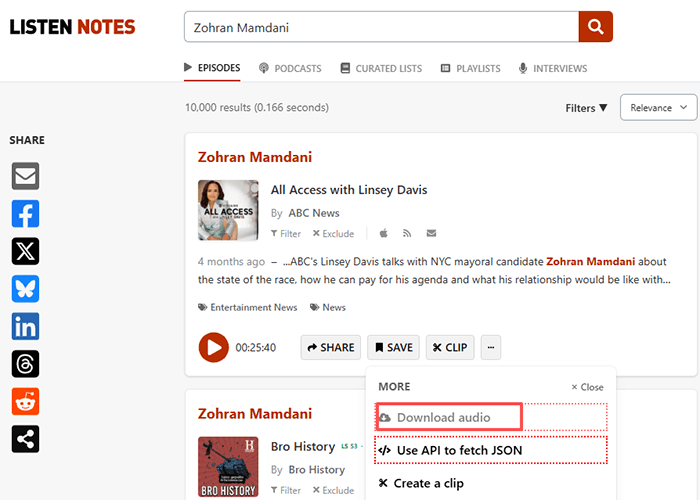Expand the Filters dropdown
This screenshot has height=500, width=700.
tap(586, 108)
